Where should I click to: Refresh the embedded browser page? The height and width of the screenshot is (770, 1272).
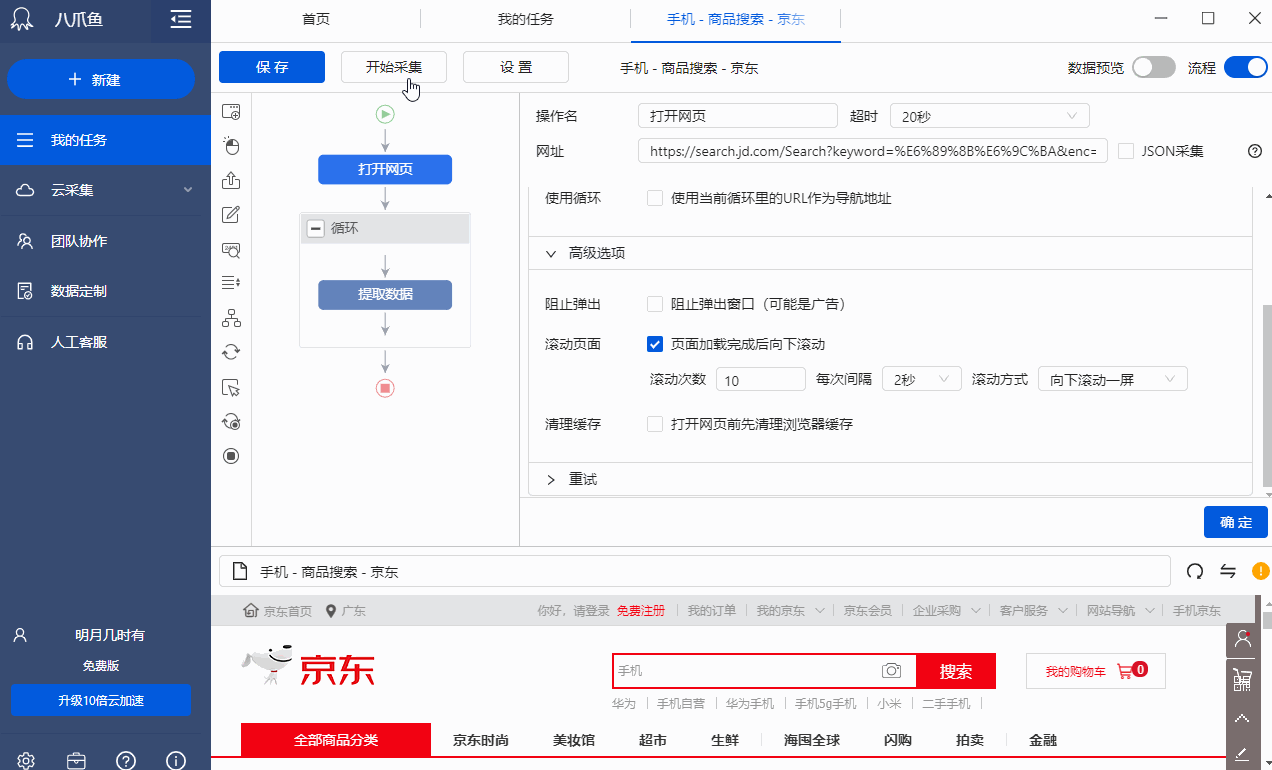click(x=1194, y=571)
